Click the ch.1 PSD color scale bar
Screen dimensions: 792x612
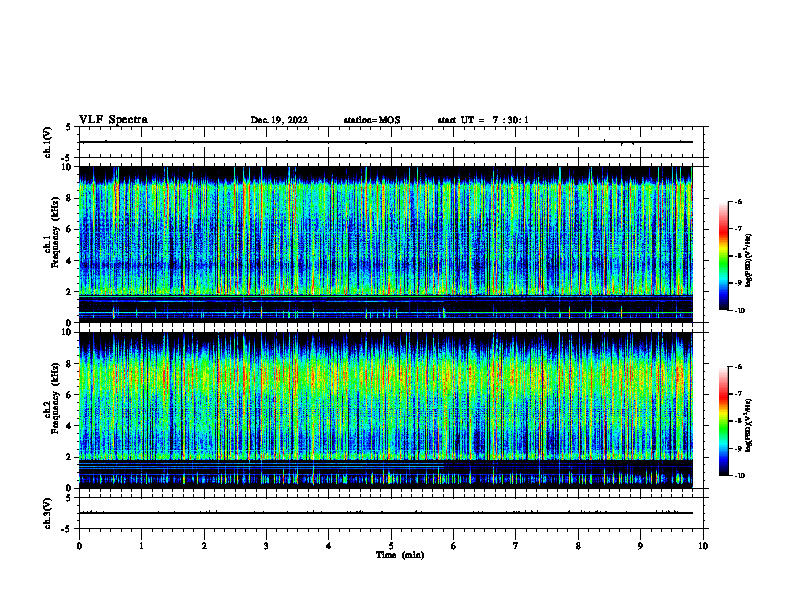pyautogui.click(x=724, y=256)
